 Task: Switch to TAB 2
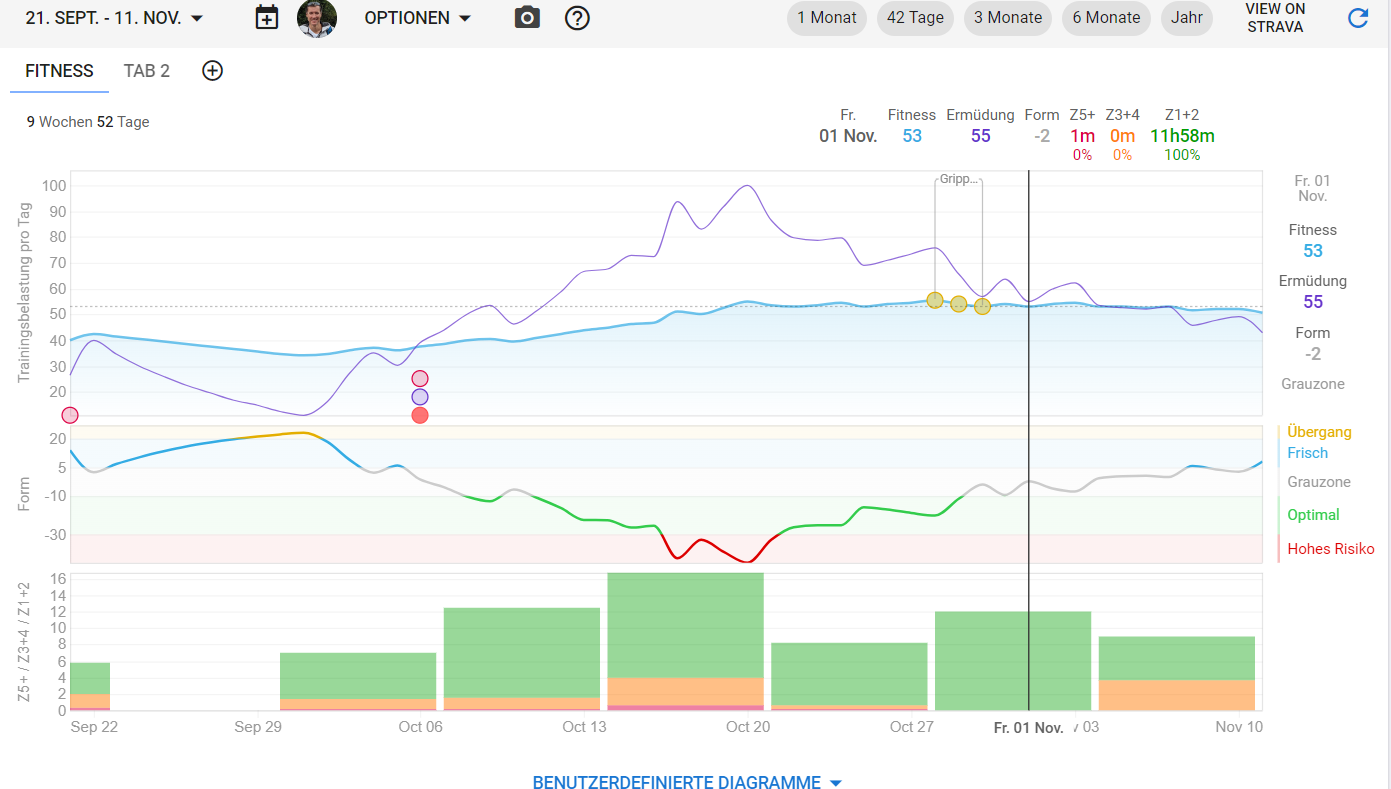click(147, 71)
